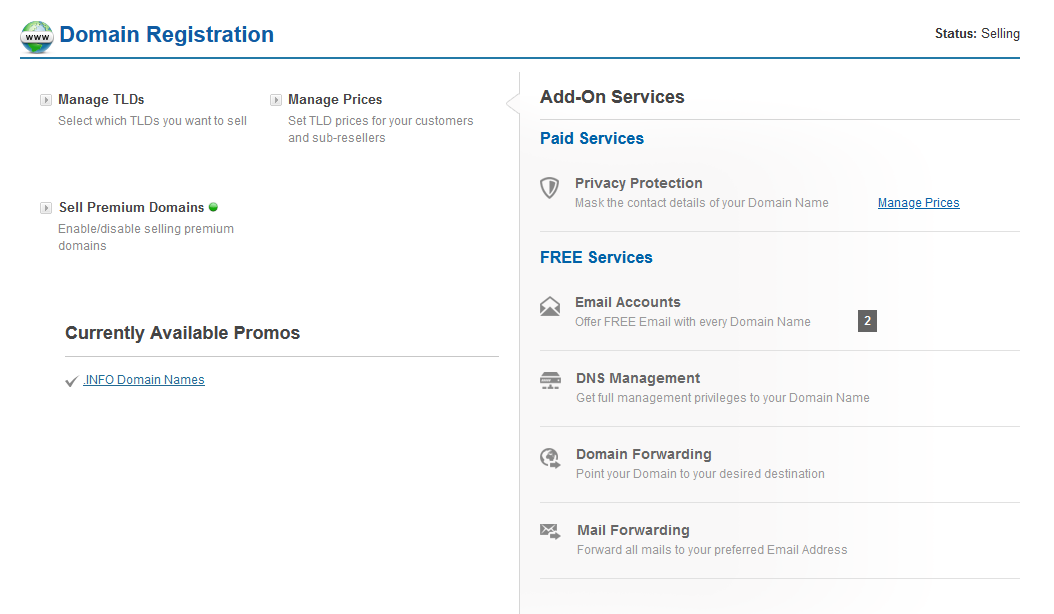Click the globe icon next to Domain Registration
Image resolution: width=1054 pixels, height=614 pixels.
(x=36, y=35)
